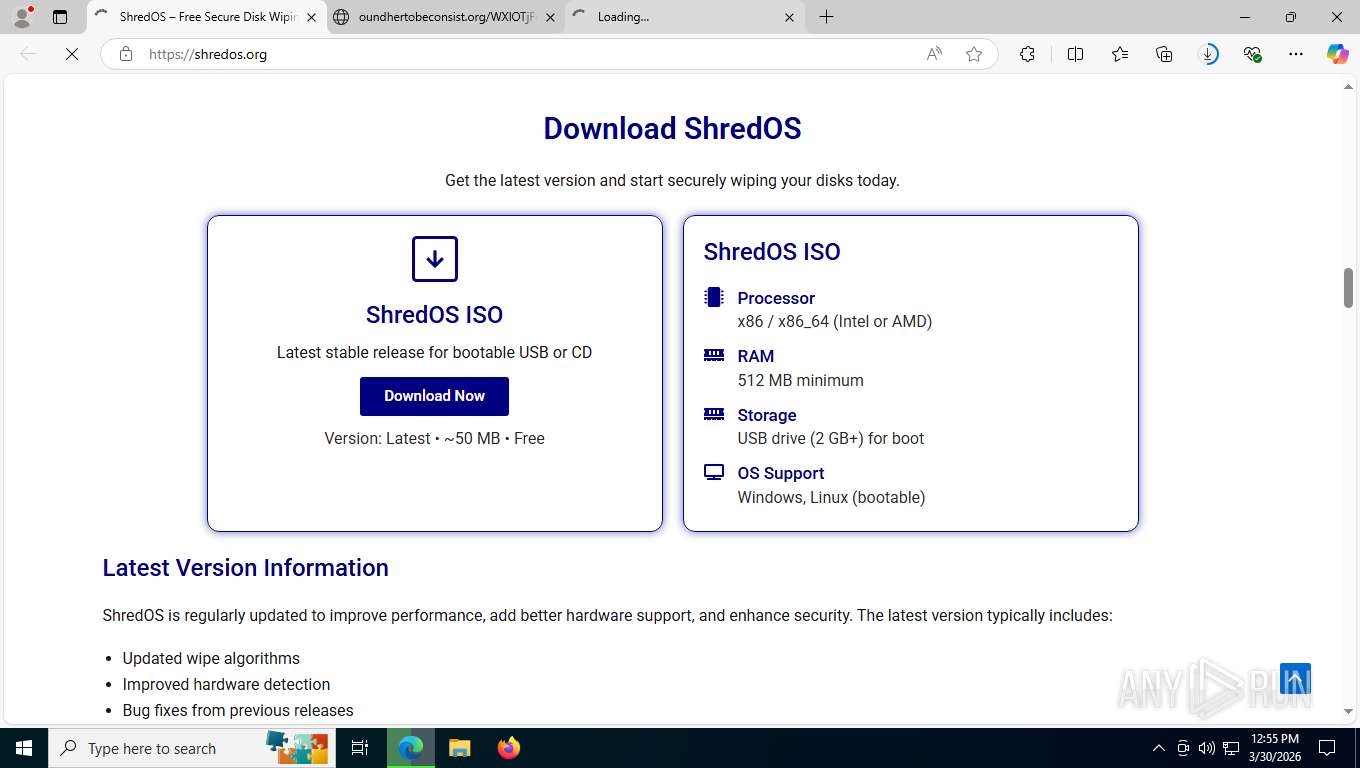Open a new browser tab
This screenshot has height=768, width=1360.
(x=826, y=17)
